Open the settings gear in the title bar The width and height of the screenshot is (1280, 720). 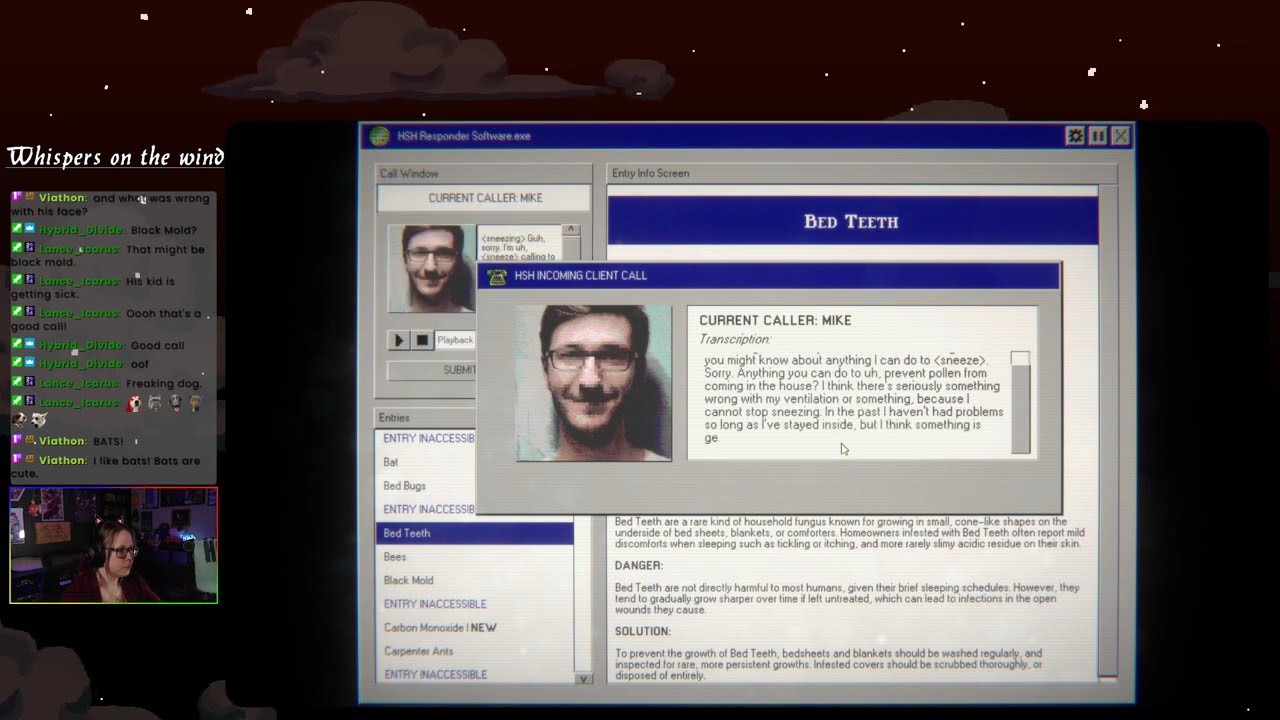point(1075,135)
